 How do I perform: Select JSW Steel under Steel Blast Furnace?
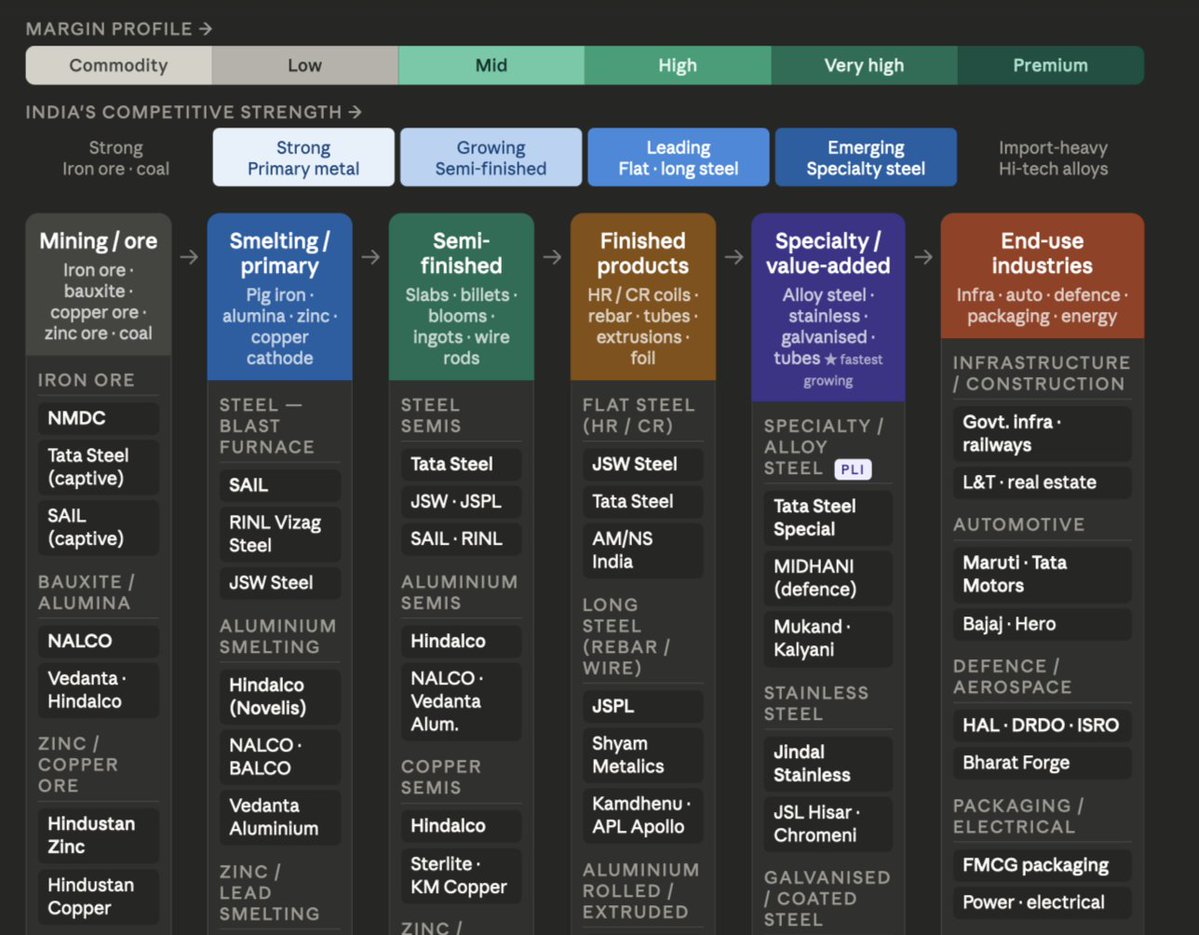[x=280, y=583]
